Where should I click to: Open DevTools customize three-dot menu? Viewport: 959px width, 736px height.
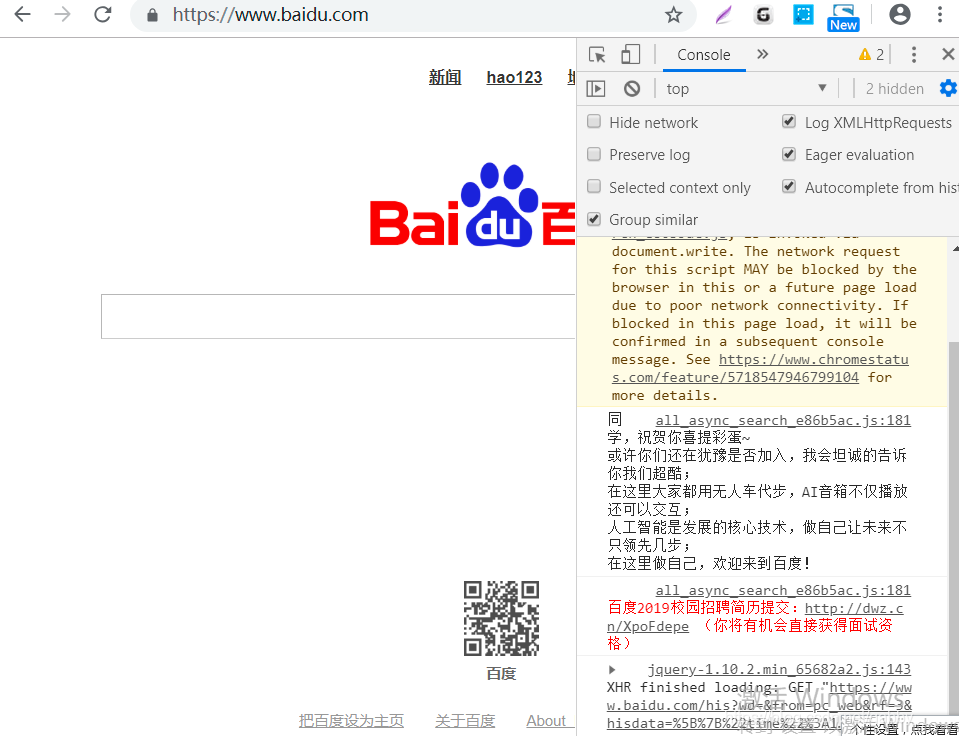pos(914,54)
